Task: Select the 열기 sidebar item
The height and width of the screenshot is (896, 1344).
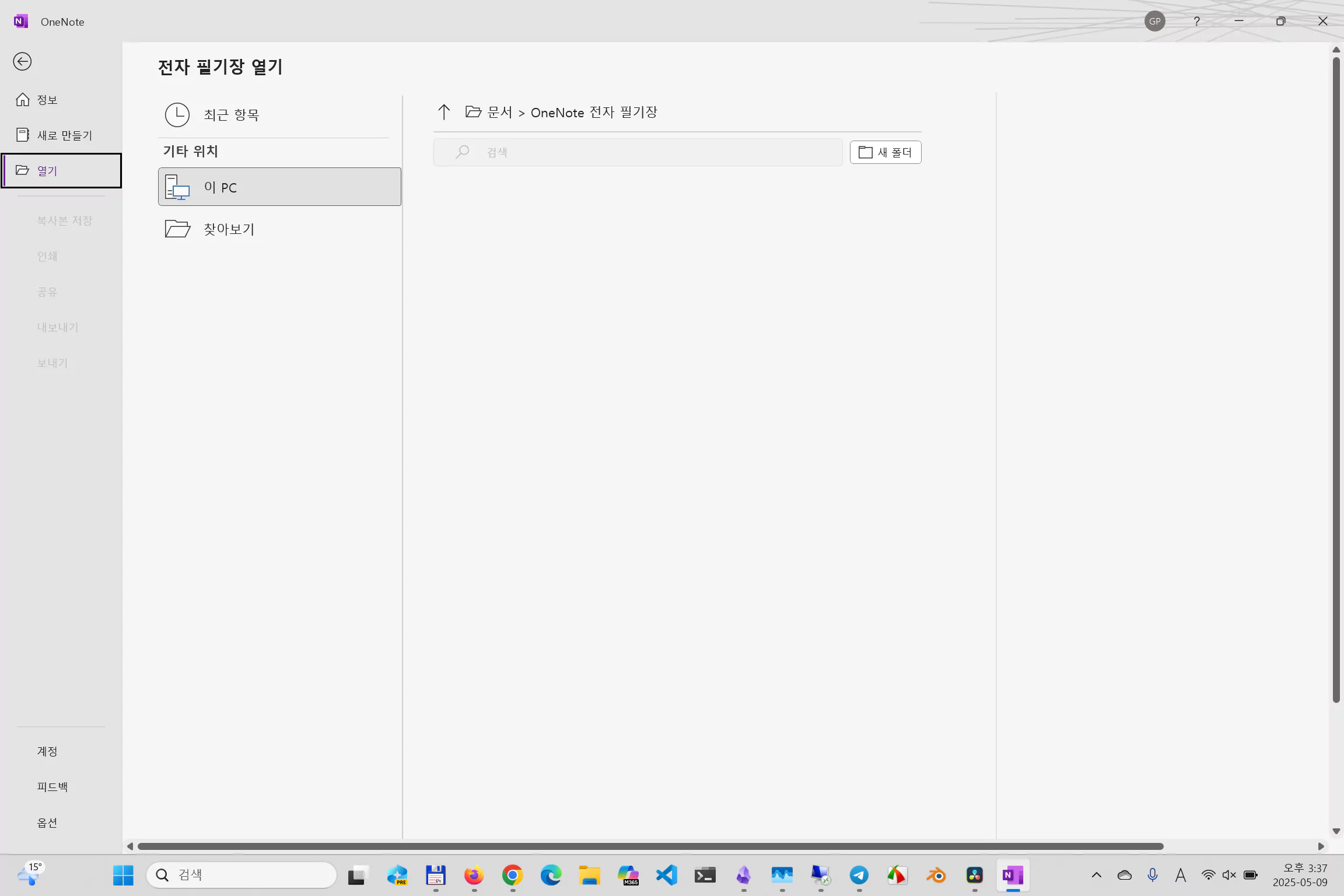Action: (x=61, y=170)
